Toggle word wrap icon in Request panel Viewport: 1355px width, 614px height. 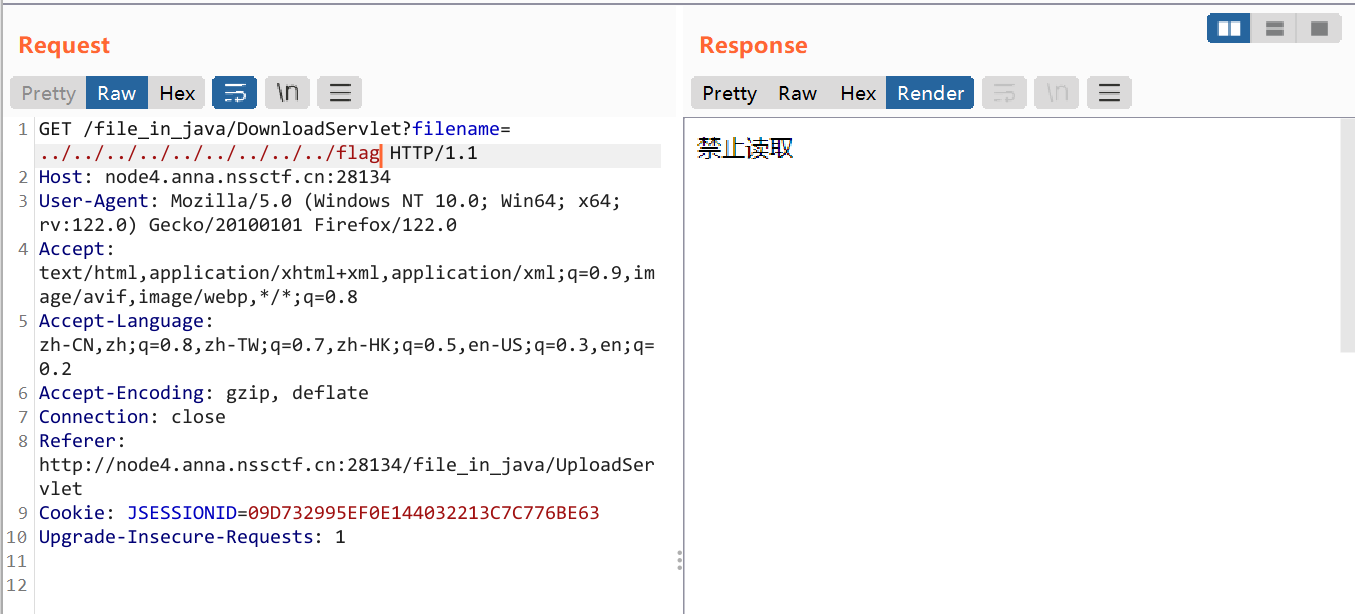click(x=234, y=93)
